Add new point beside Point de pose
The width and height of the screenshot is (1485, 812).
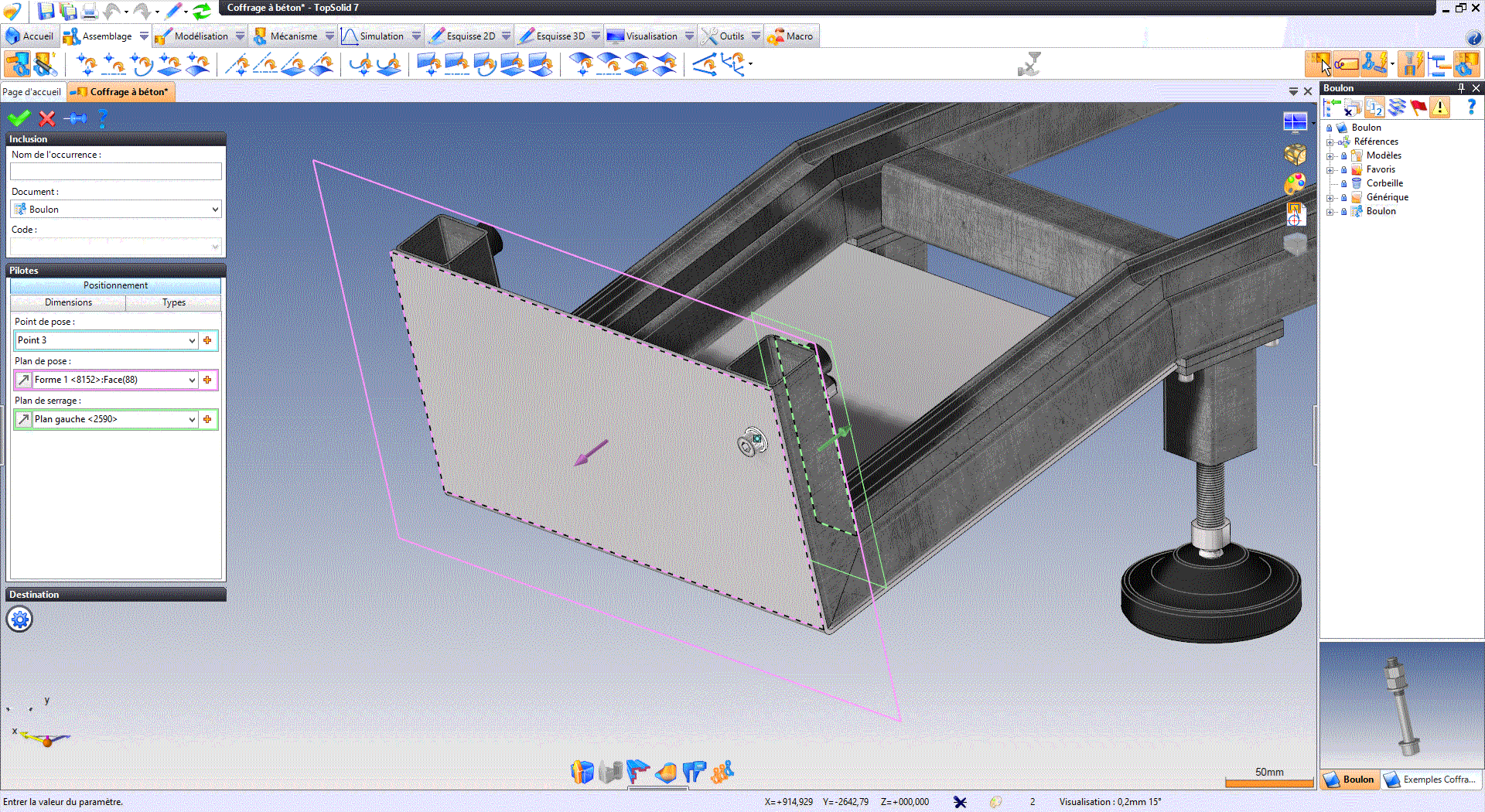207,340
